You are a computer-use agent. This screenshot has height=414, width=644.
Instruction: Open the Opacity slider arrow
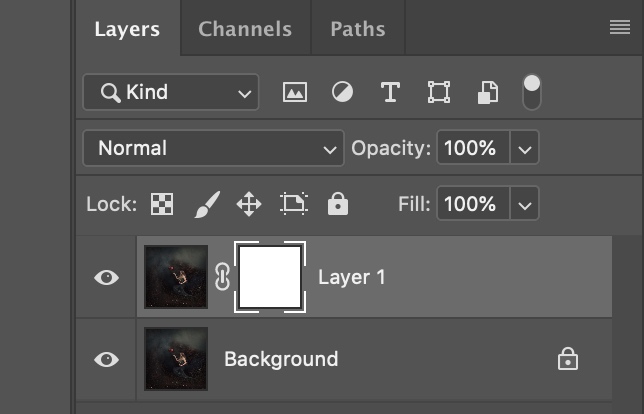pos(524,148)
